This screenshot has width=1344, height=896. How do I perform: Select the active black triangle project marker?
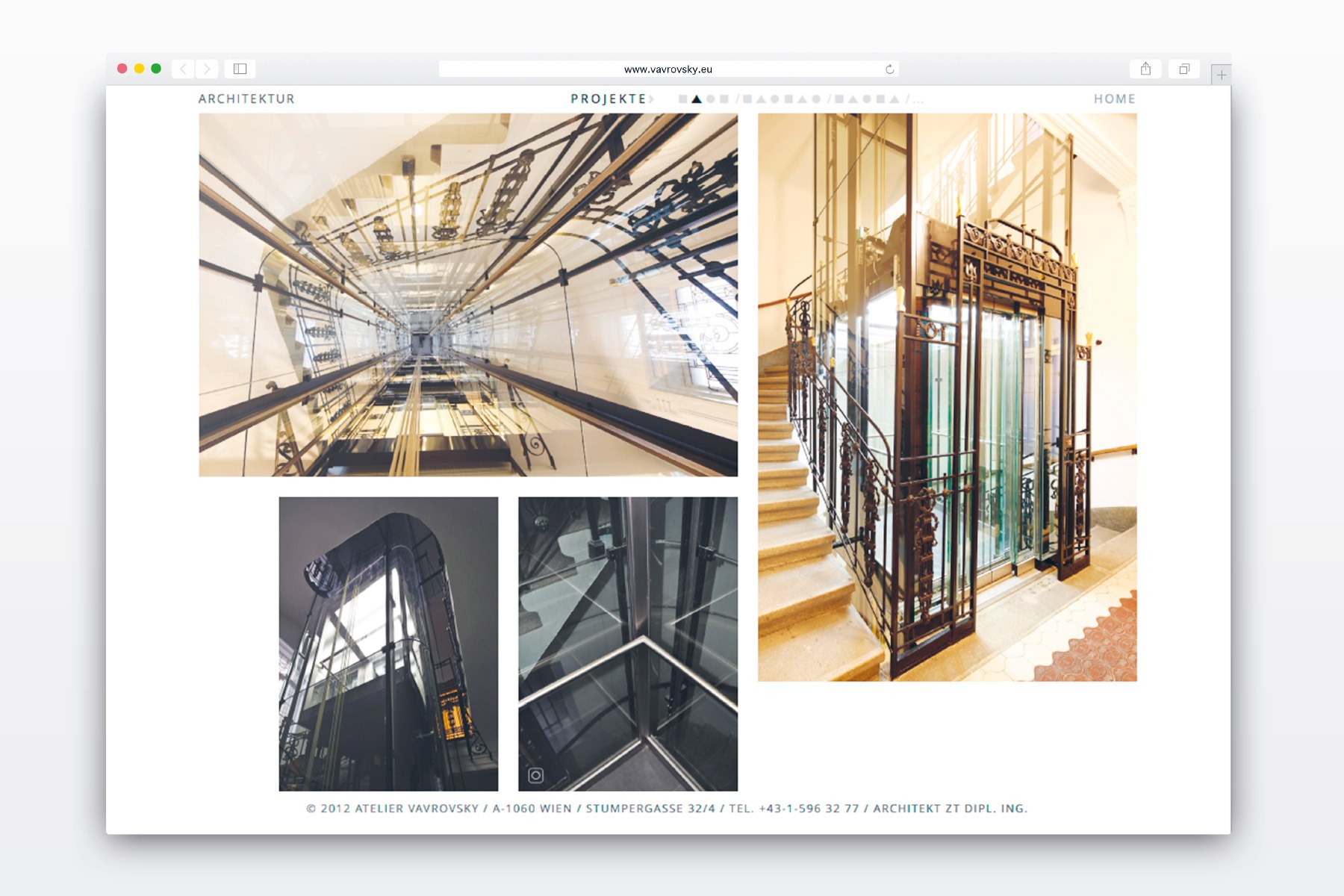click(697, 99)
